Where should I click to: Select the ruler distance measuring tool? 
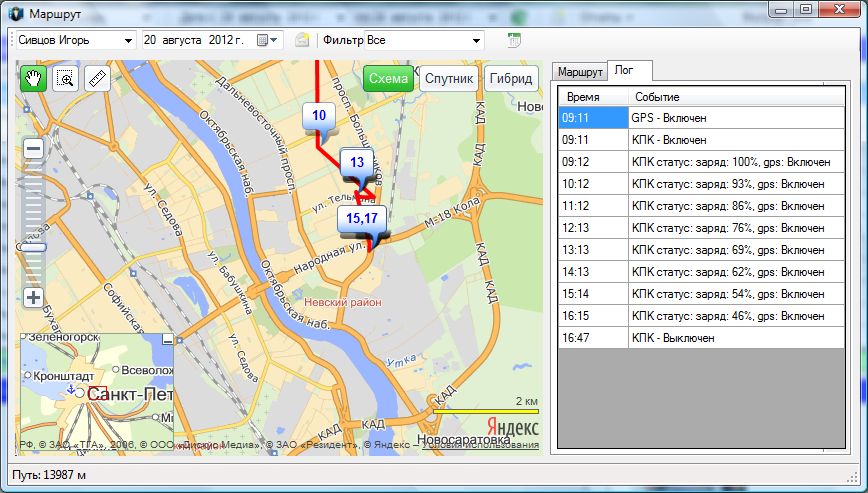pyautogui.click(x=97, y=79)
